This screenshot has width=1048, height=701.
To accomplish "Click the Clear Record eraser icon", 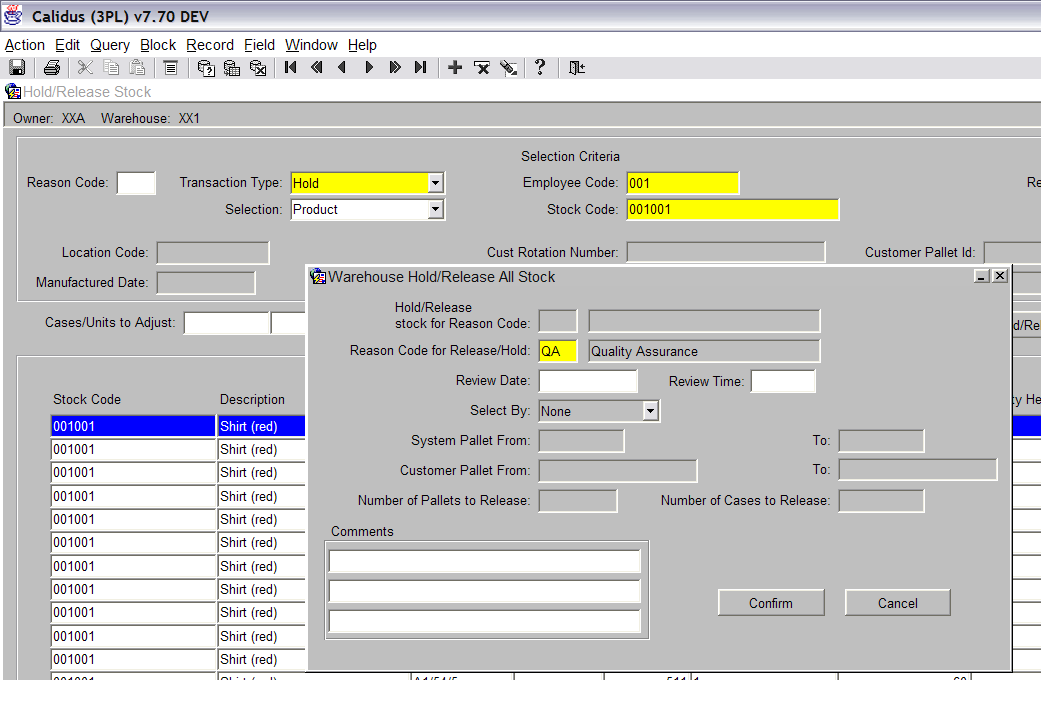I will coord(509,67).
